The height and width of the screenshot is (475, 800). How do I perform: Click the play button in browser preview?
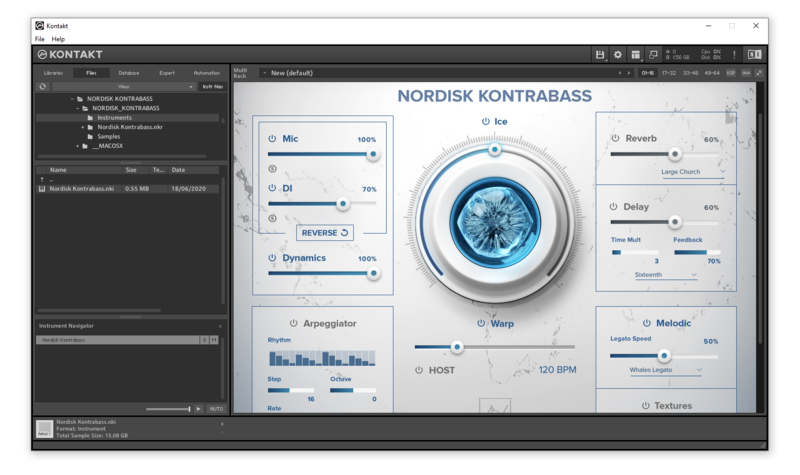coord(199,409)
